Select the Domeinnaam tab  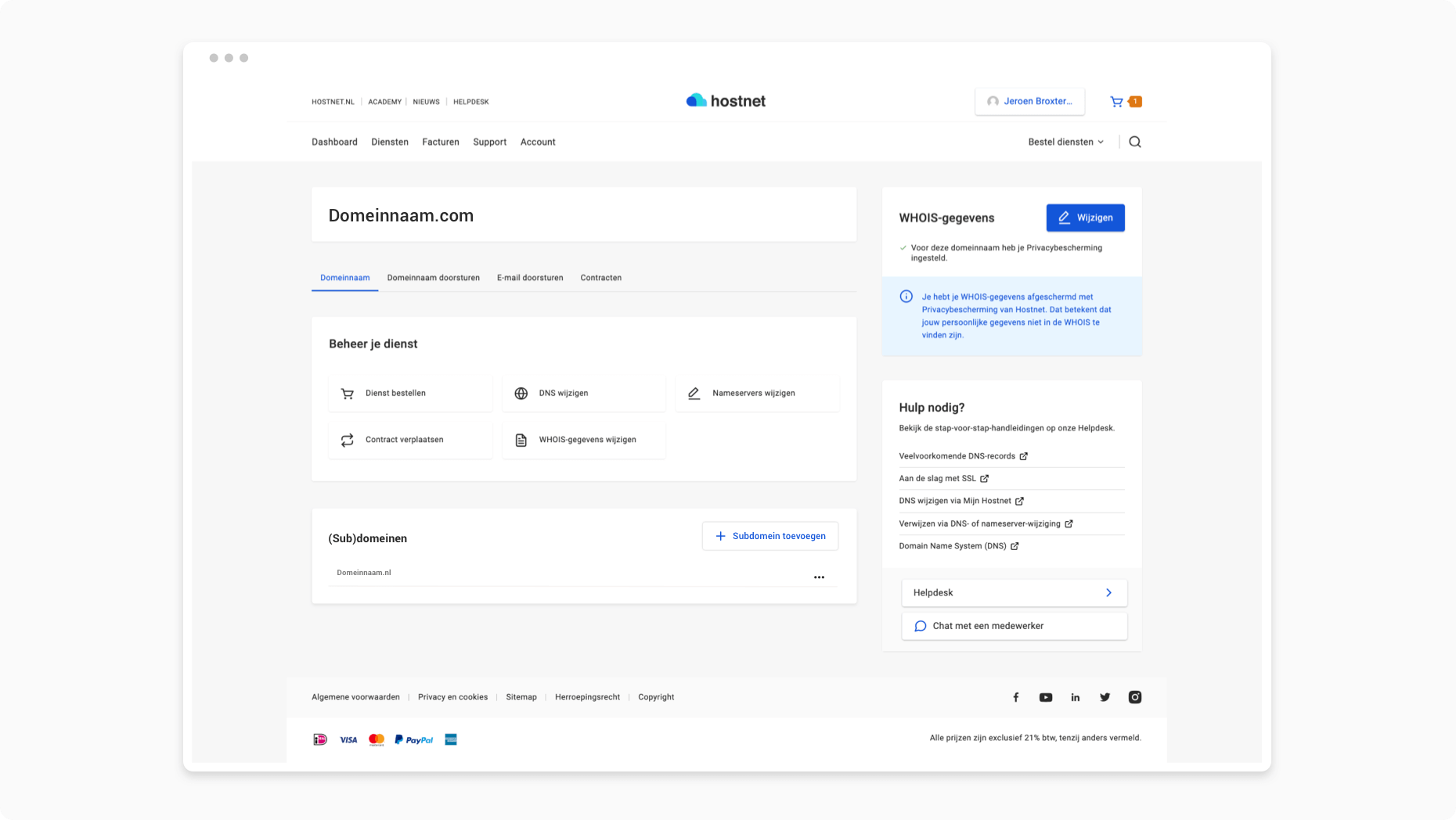(345, 278)
